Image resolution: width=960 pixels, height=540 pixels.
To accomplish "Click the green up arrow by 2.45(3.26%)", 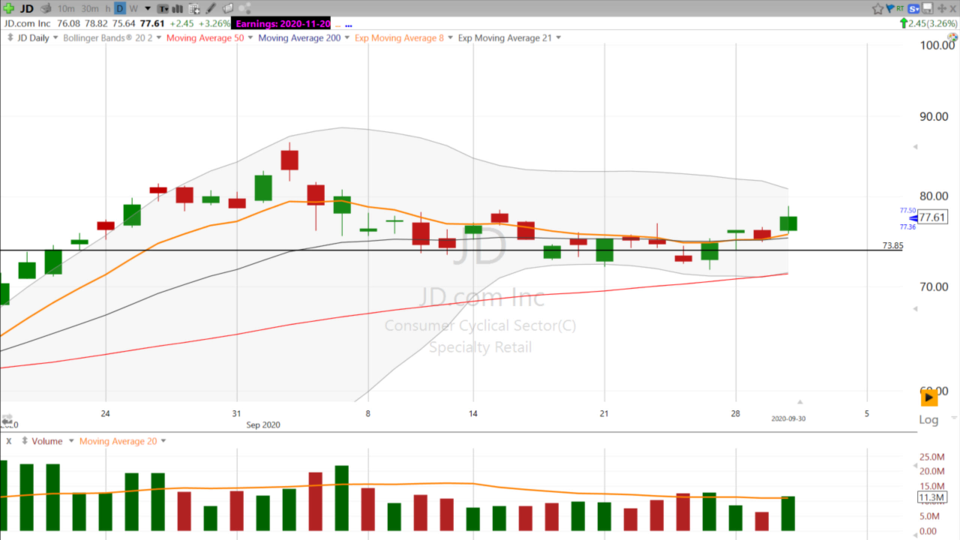I will (903, 23).
